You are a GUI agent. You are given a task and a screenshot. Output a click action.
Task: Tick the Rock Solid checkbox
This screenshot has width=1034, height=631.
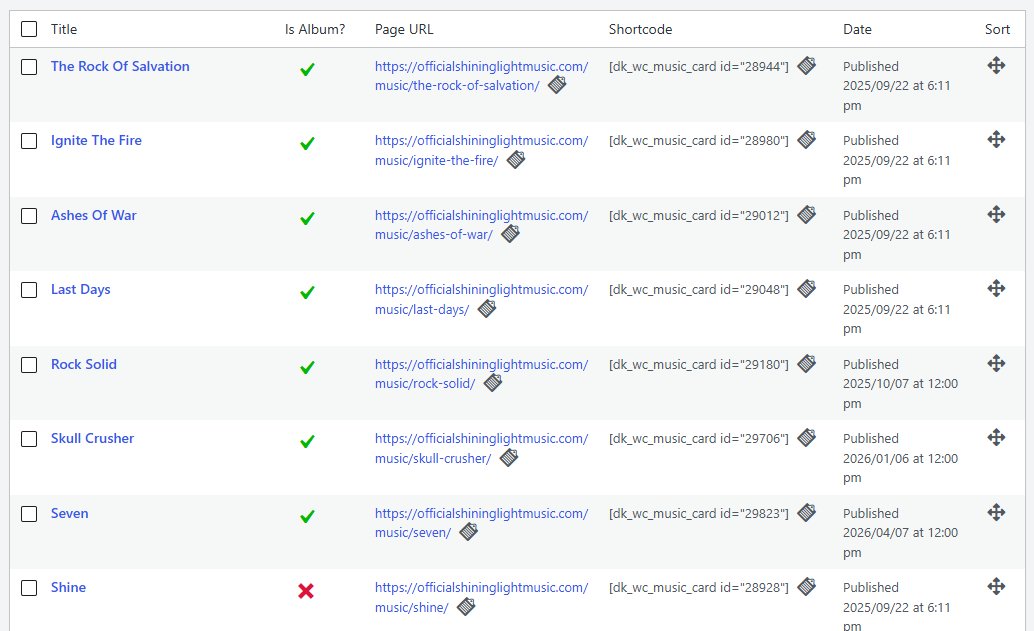pyautogui.click(x=29, y=365)
